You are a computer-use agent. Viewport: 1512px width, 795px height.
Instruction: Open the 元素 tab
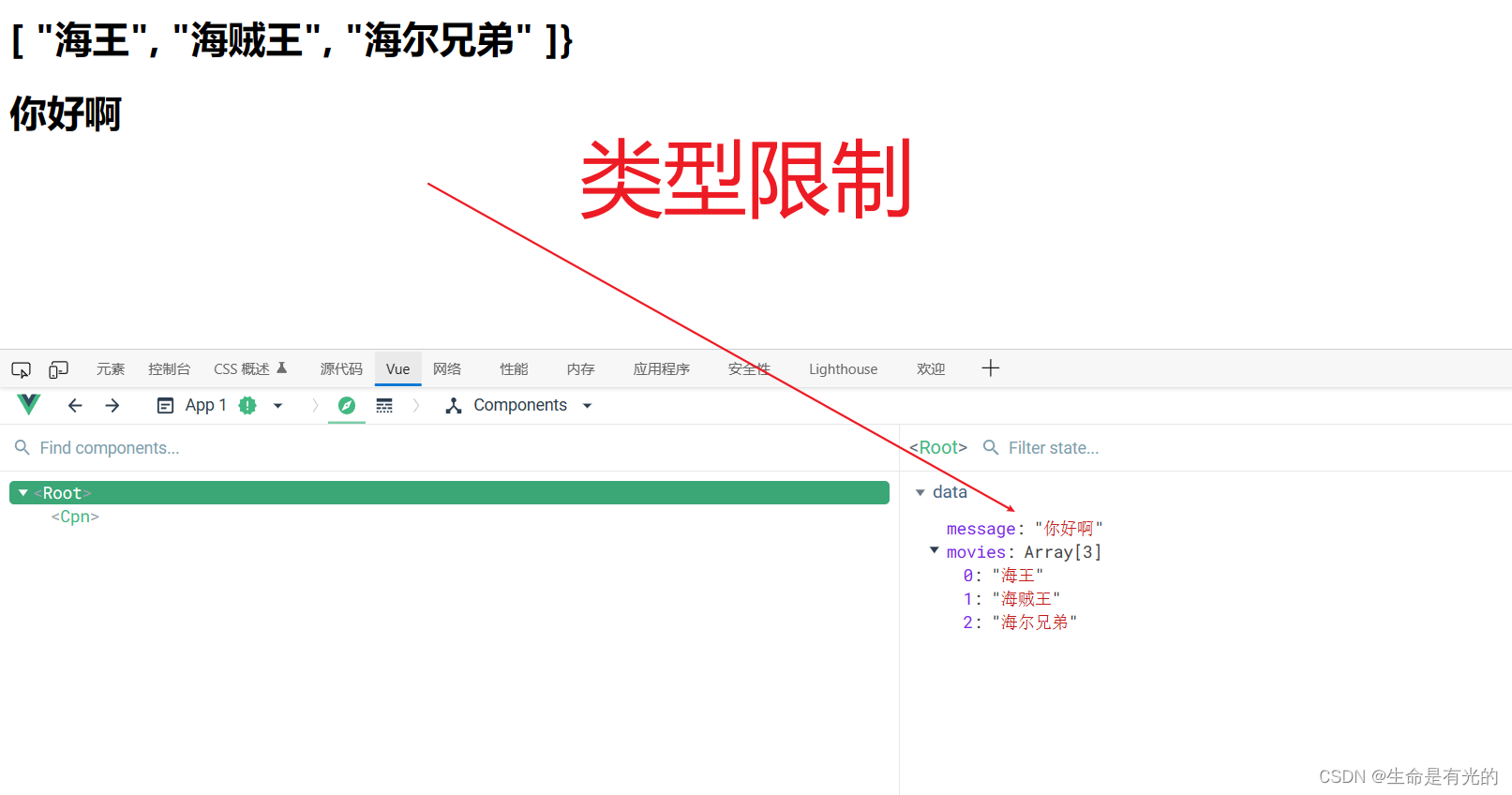point(111,369)
